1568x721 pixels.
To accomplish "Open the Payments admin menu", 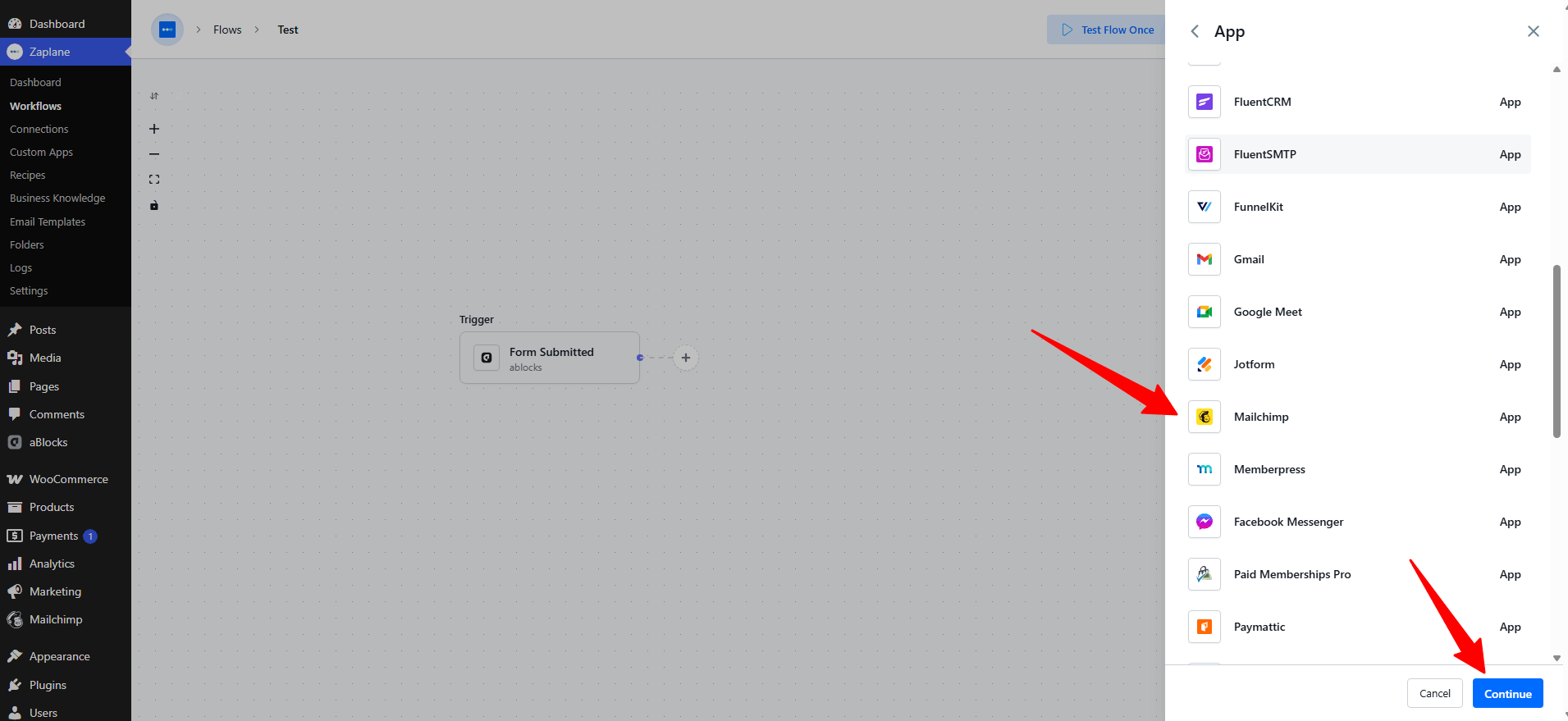I will (x=66, y=536).
